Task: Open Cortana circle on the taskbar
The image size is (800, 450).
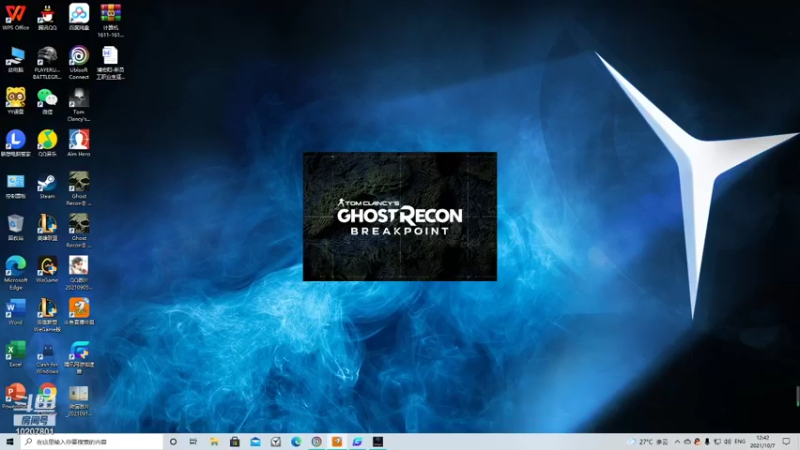Action: (x=173, y=441)
